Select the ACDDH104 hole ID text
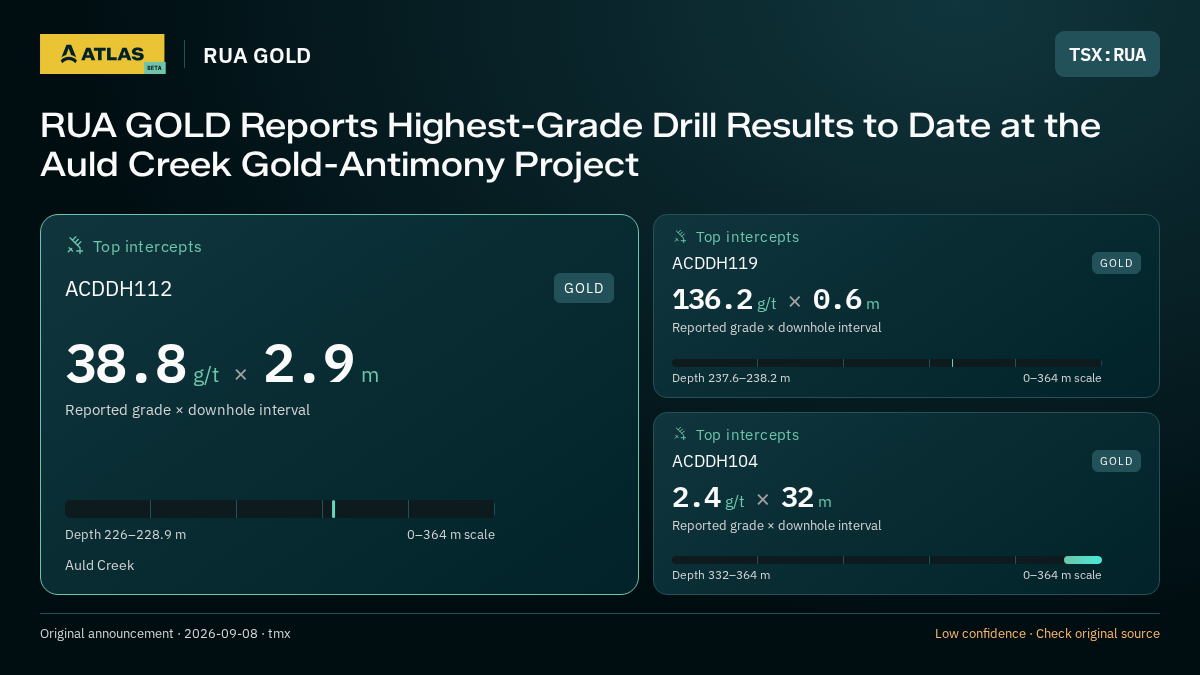This screenshot has width=1200, height=675. [x=715, y=461]
